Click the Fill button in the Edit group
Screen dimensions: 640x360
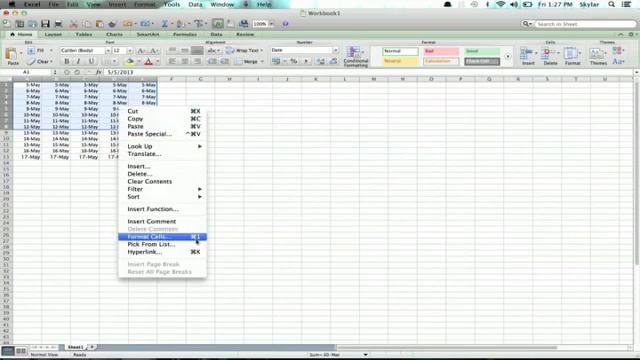point(40,51)
